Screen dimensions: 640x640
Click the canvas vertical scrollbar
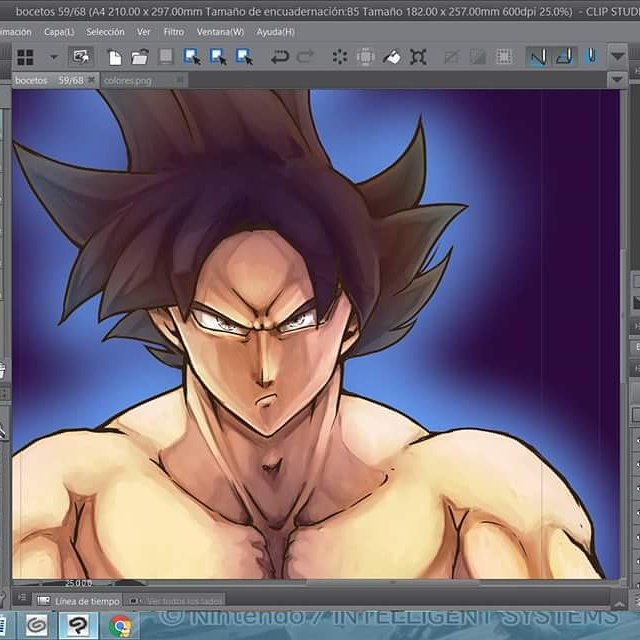623,318
